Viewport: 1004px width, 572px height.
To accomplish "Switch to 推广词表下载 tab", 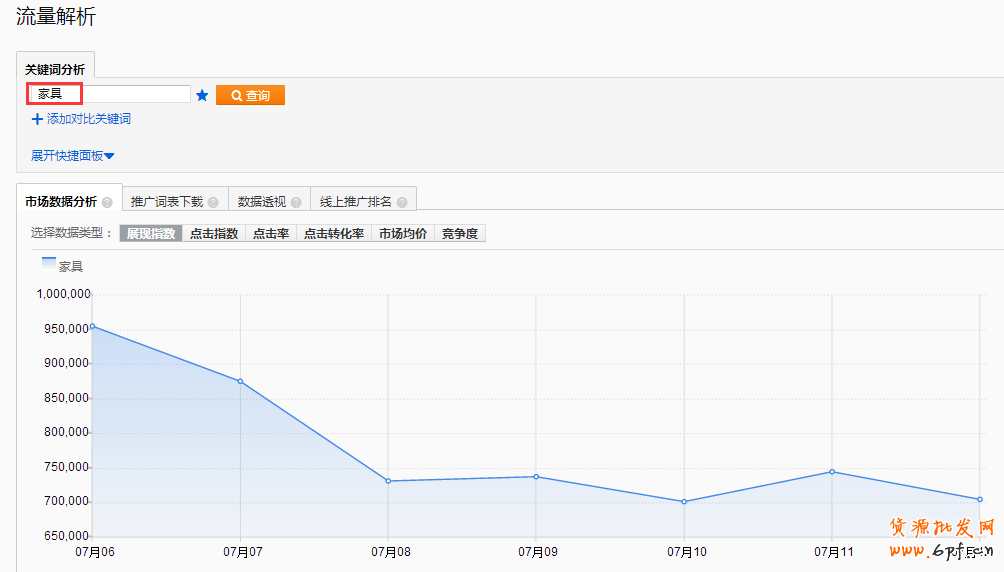I will pos(167,201).
